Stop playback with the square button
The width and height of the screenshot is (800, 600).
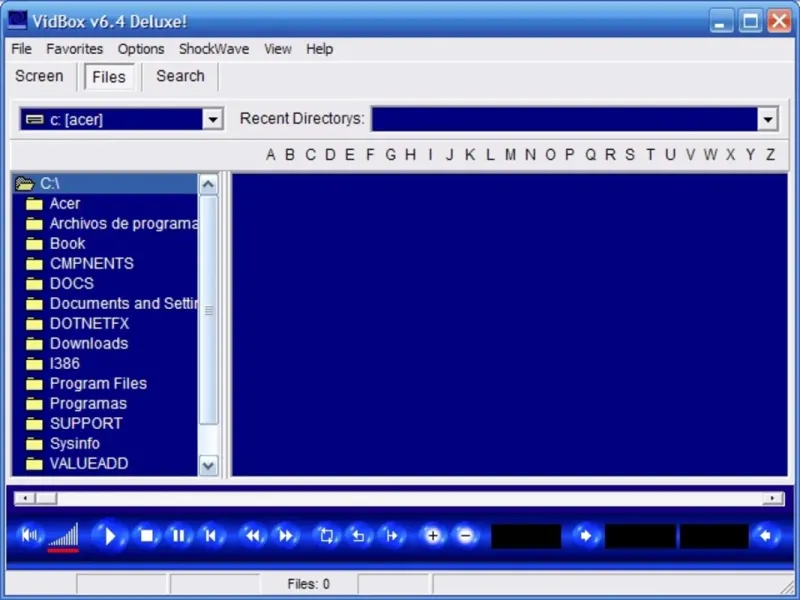(x=146, y=536)
